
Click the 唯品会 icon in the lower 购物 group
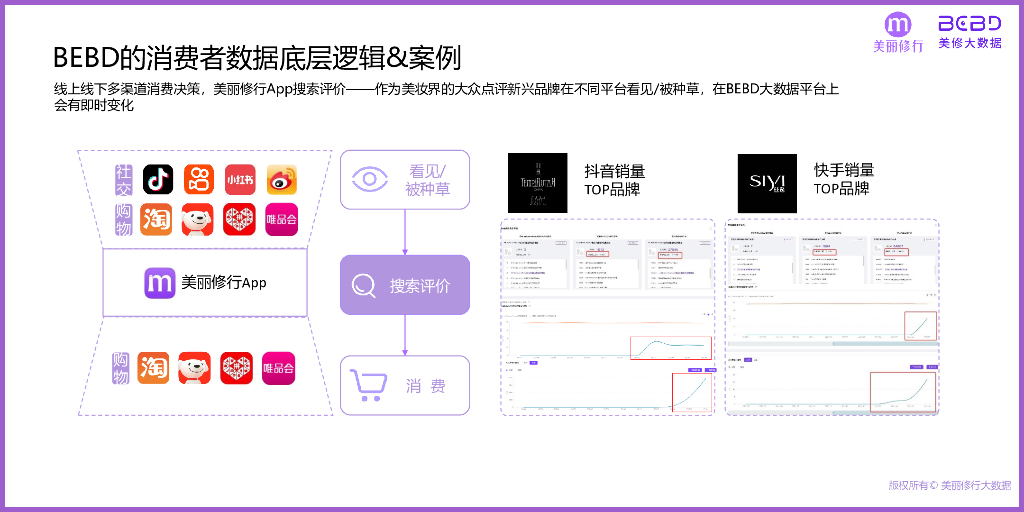[279, 368]
